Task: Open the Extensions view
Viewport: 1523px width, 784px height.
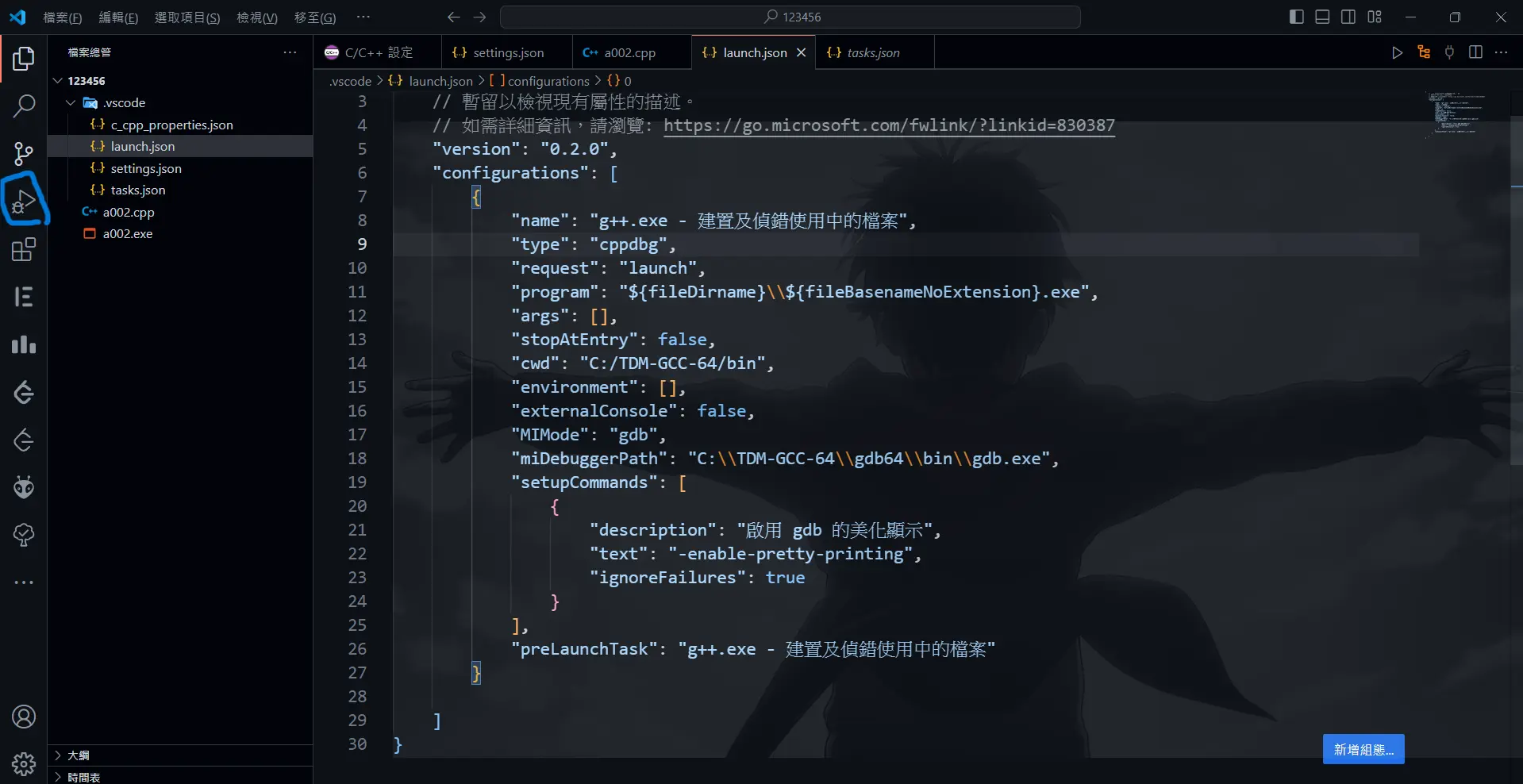Action: pos(24,250)
